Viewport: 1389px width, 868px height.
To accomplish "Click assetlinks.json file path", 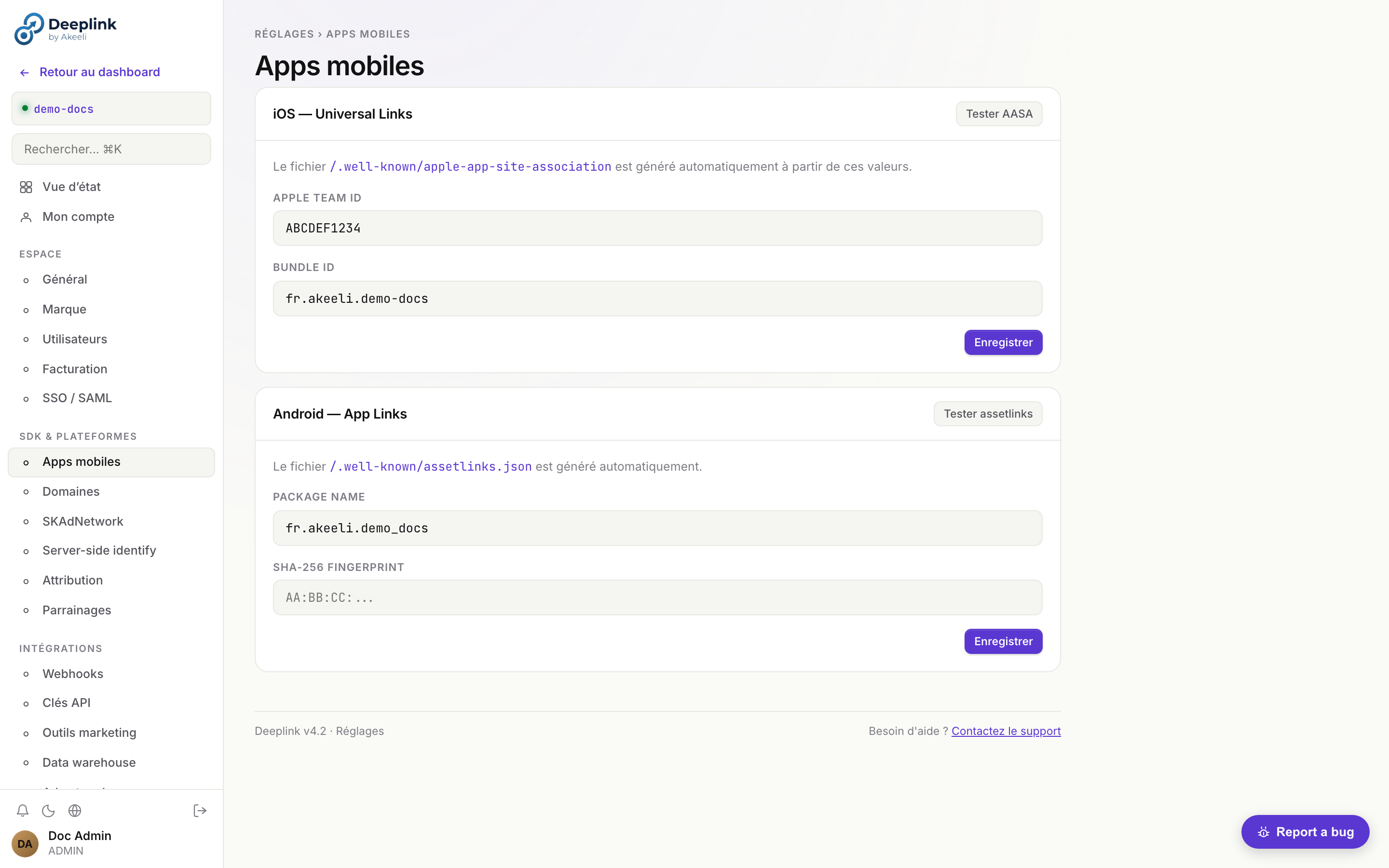I will (x=431, y=467).
